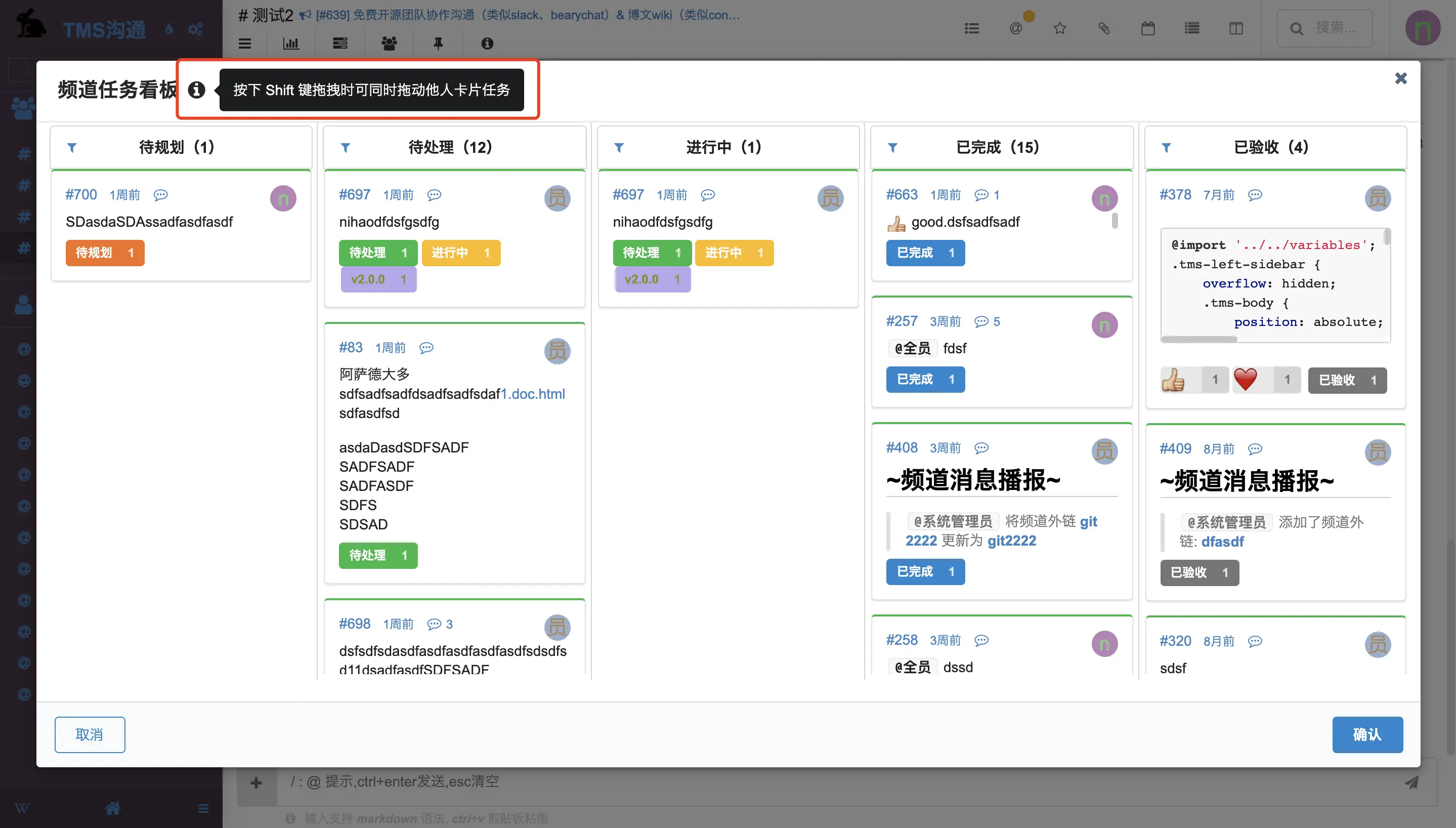Open starred messages star icon
Screen dimensions: 1456x828
(x=1059, y=28)
